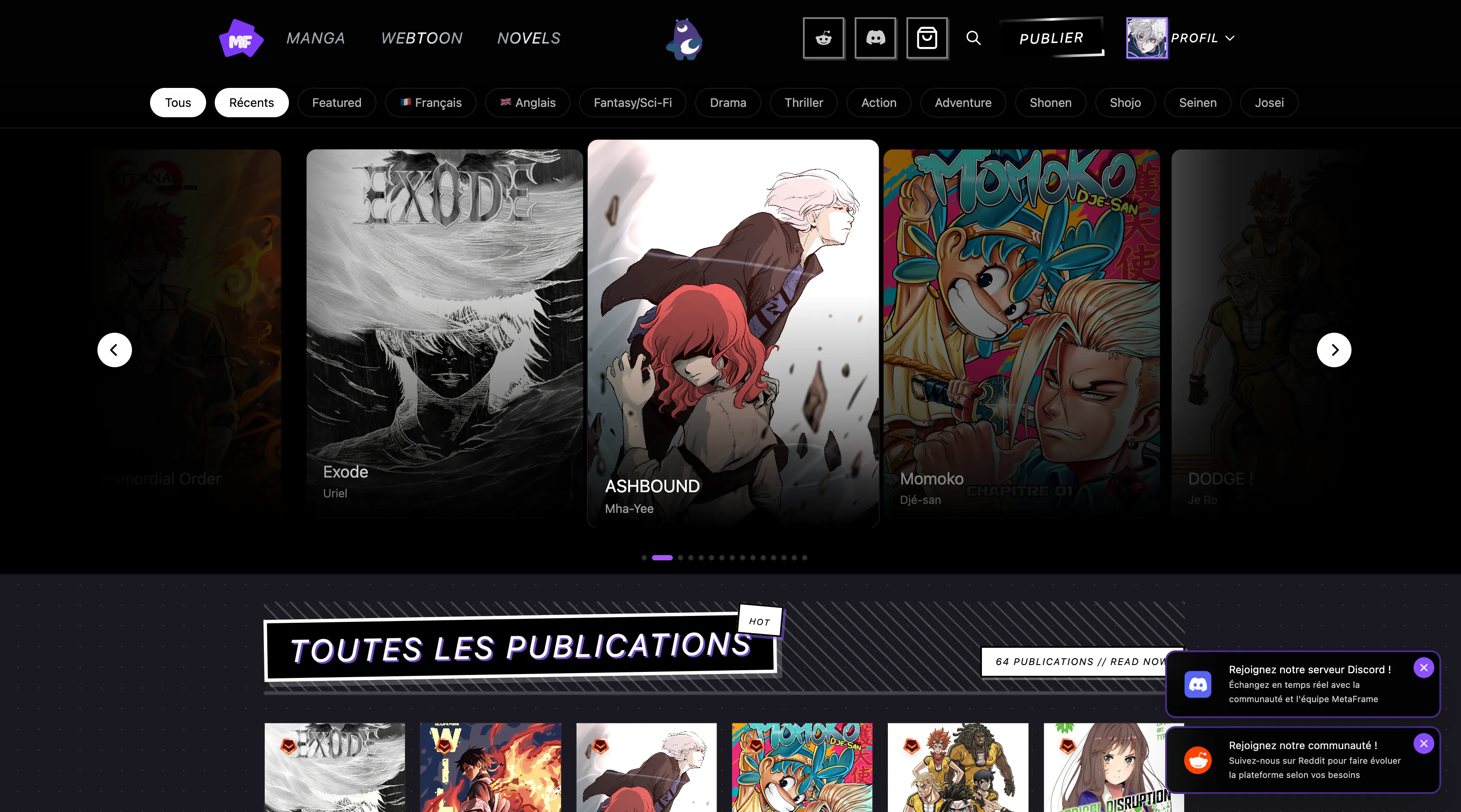The image size is (1461, 812).
Task: Open 'Rejoignez notre serveur Discord !' popup
Action: point(1303,684)
